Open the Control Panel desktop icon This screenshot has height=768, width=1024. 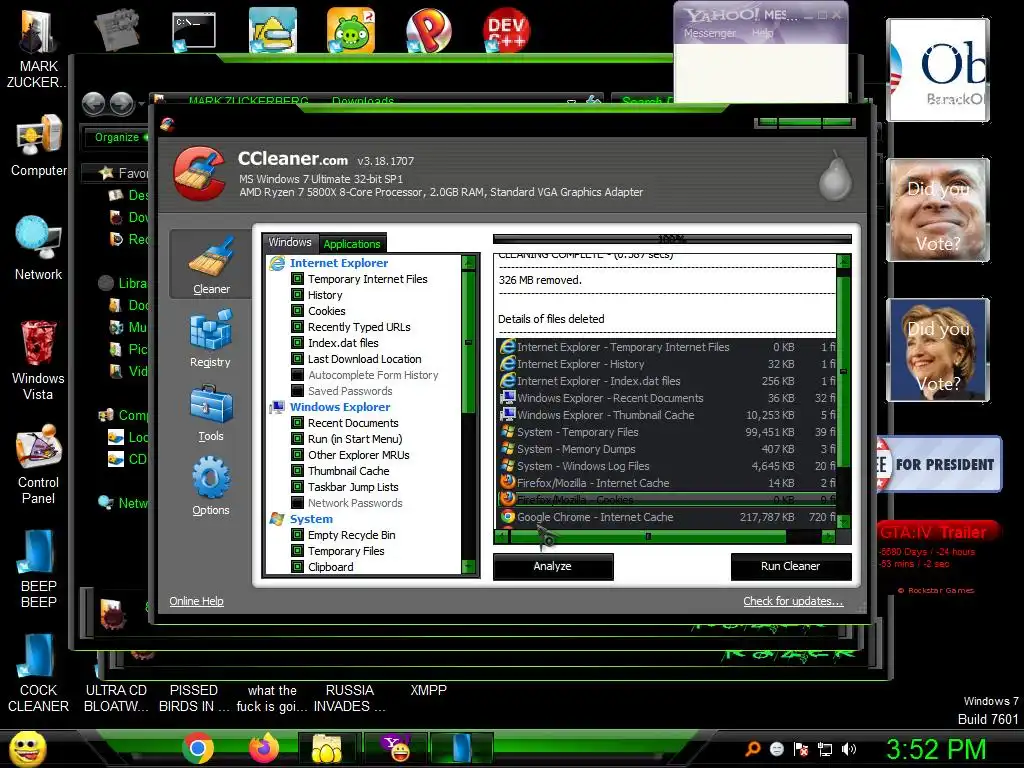click(x=39, y=464)
